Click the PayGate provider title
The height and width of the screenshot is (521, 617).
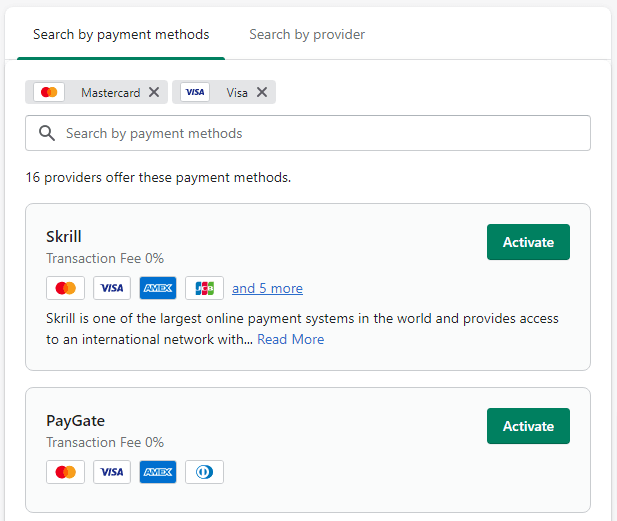click(x=76, y=421)
